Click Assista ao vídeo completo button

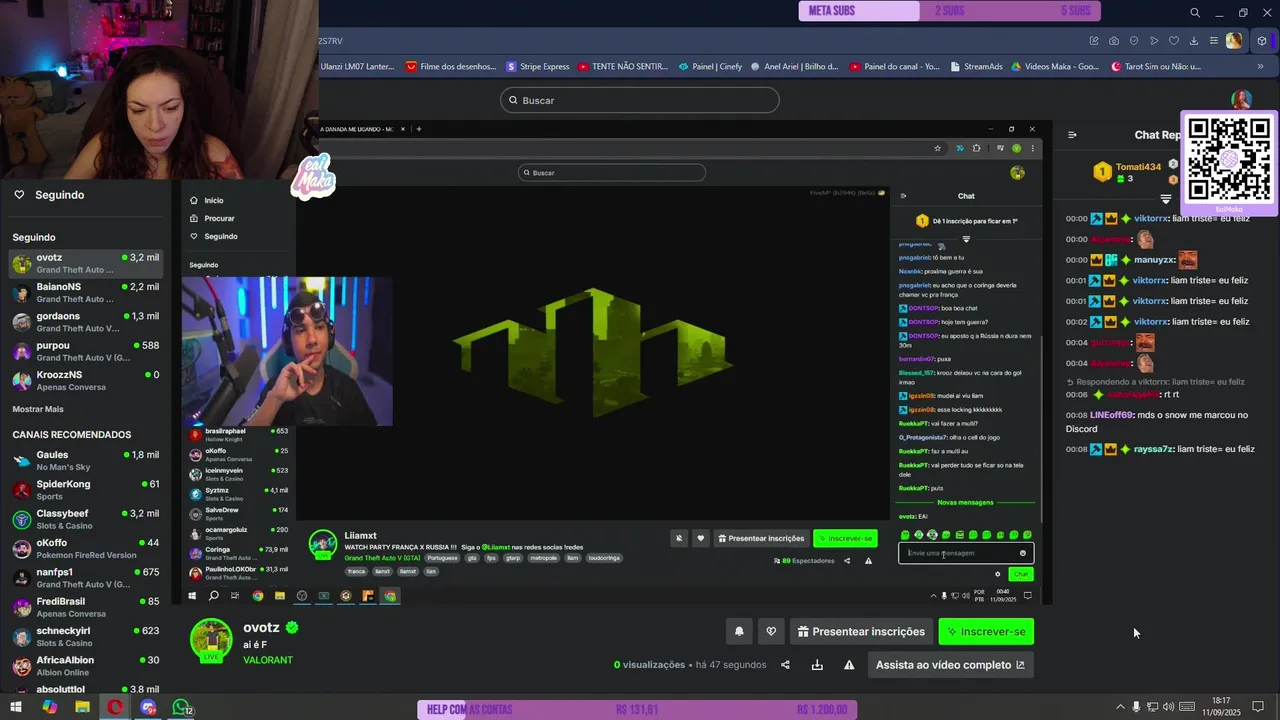[x=950, y=665]
